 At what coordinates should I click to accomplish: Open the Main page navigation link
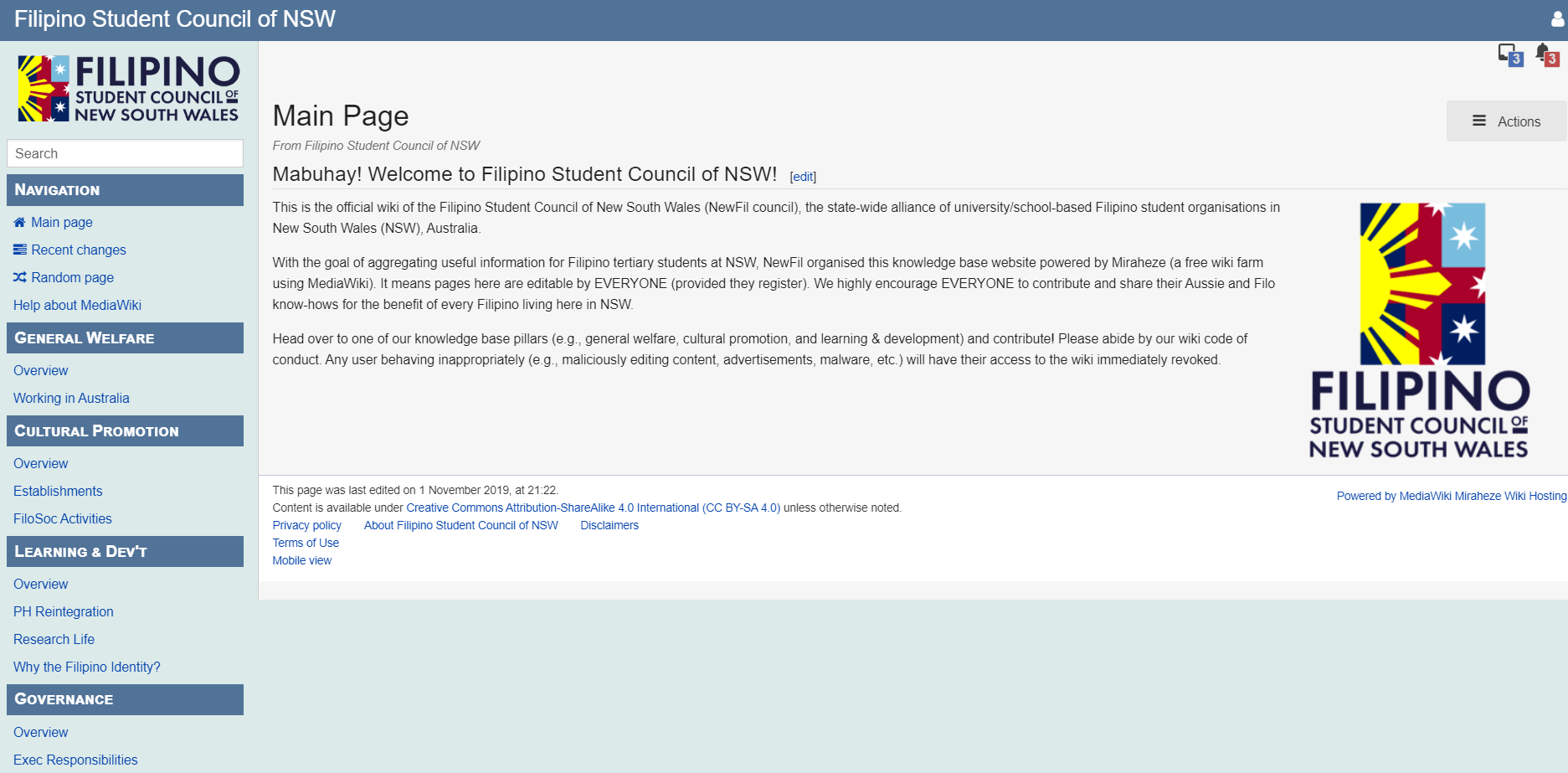[62, 222]
